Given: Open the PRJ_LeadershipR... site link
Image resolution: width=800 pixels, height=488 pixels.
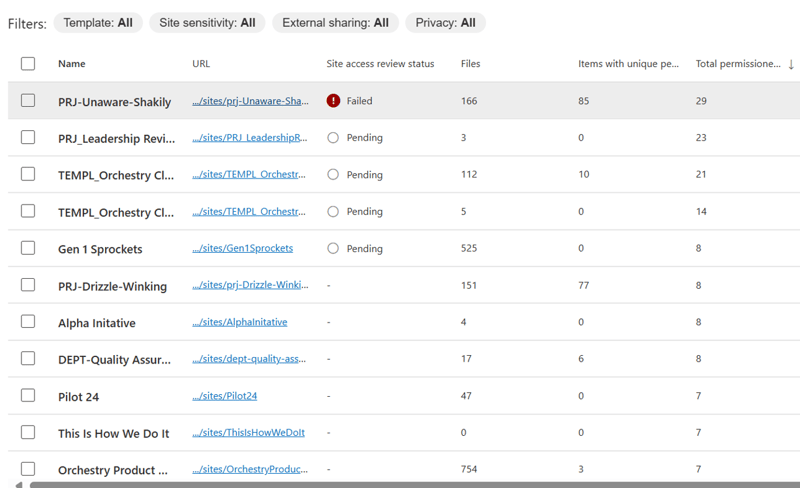Looking at the screenshot, I should coord(249,138).
